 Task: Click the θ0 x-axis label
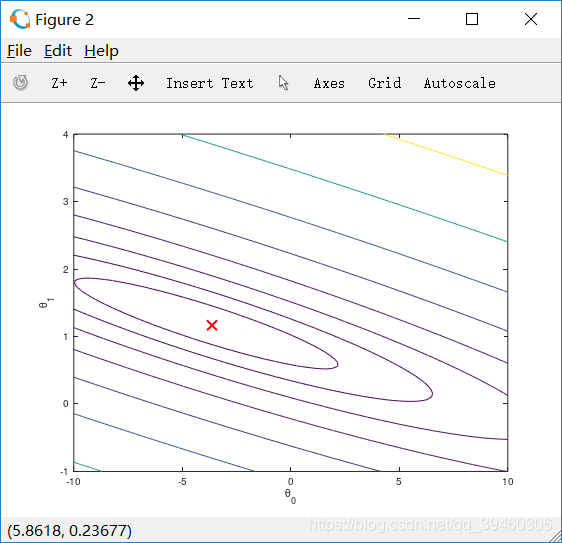pyautogui.click(x=290, y=496)
